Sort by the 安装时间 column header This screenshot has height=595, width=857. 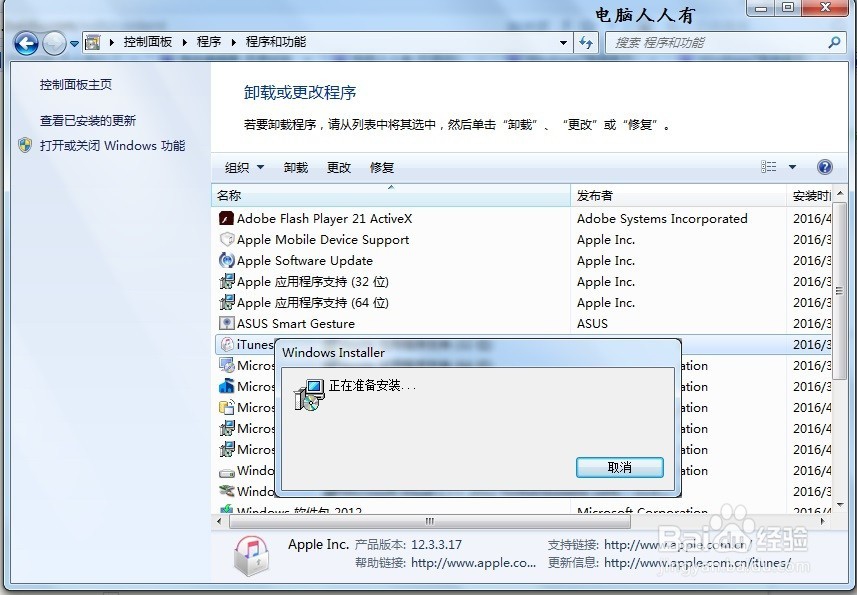(x=811, y=196)
